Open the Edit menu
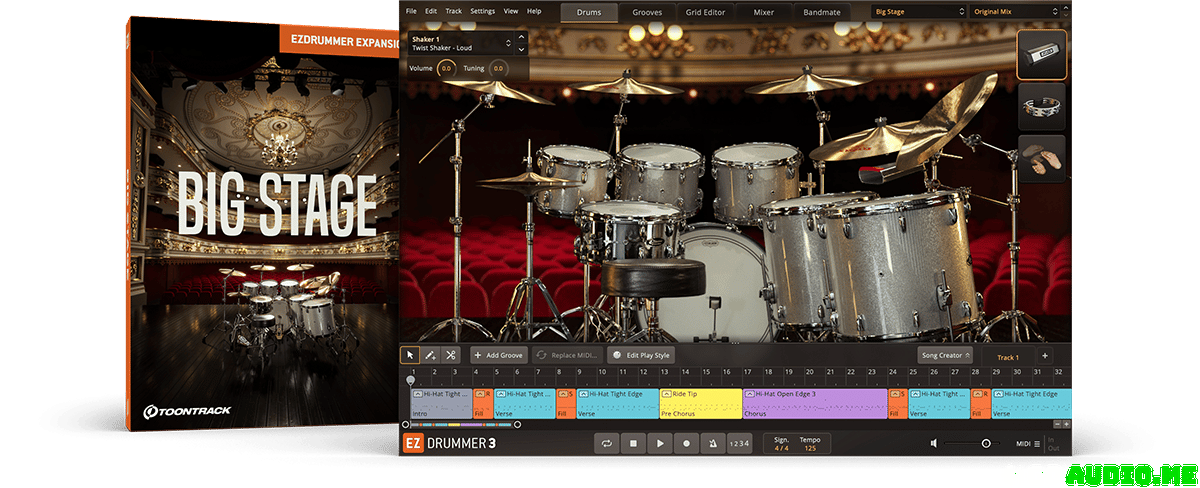This screenshot has height=488, width=1200. (431, 11)
